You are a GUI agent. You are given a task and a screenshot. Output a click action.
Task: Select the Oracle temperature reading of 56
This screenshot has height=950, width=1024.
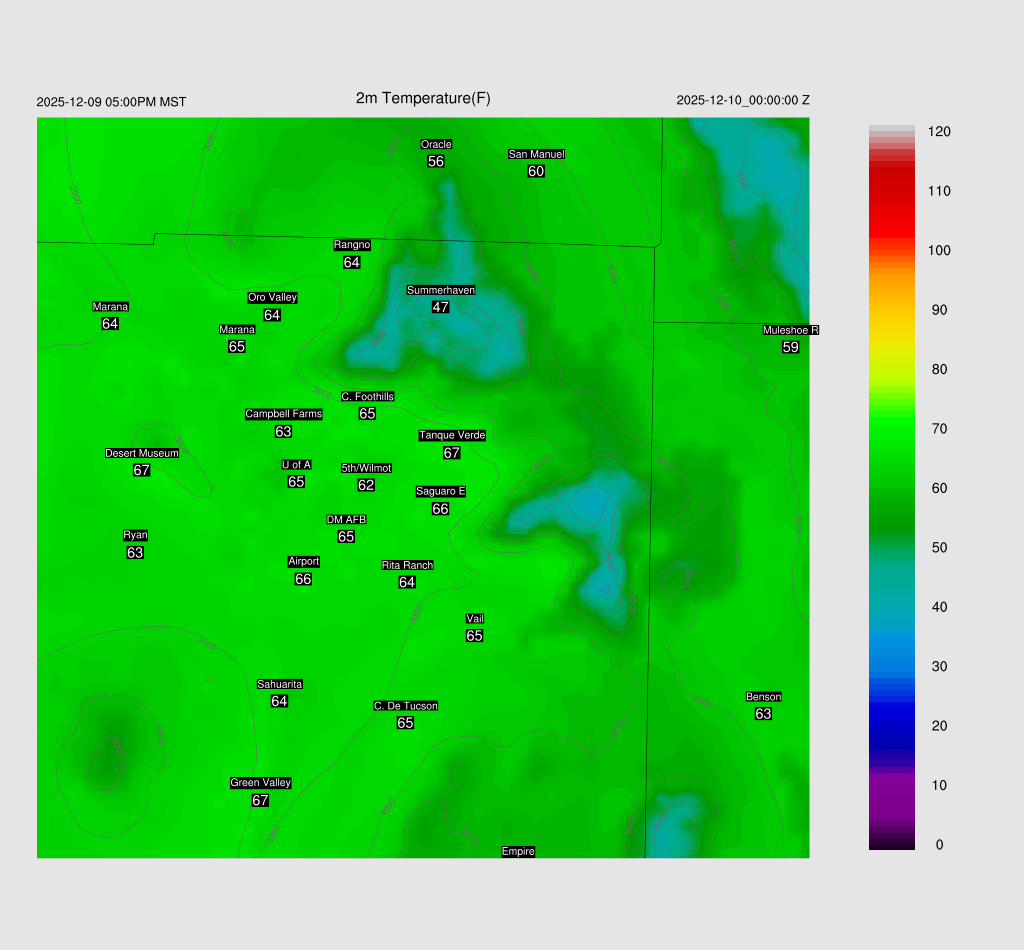436,161
